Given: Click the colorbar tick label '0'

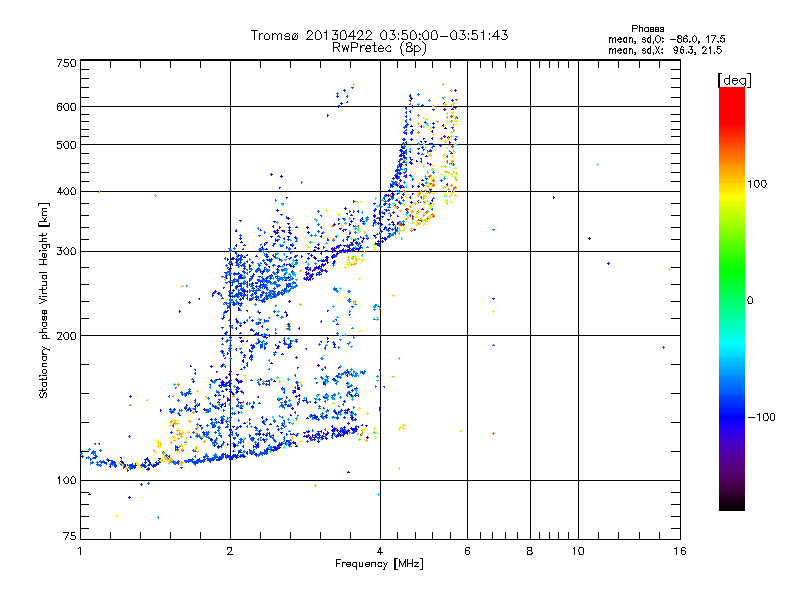Looking at the screenshot, I should (750, 301).
